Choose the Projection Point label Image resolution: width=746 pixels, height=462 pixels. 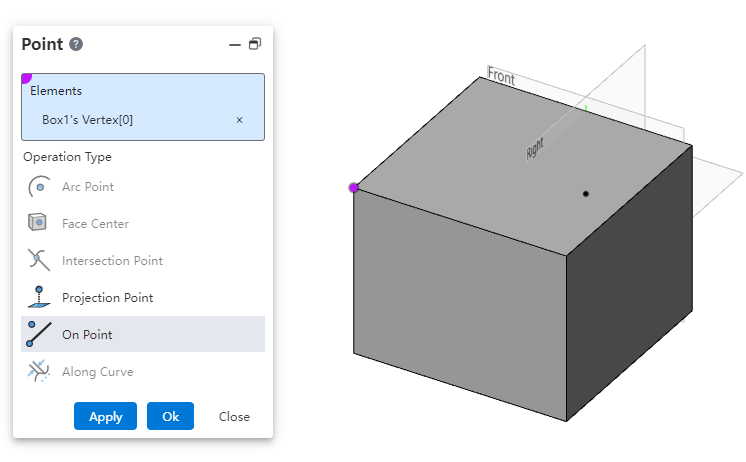click(x=108, y=298)
